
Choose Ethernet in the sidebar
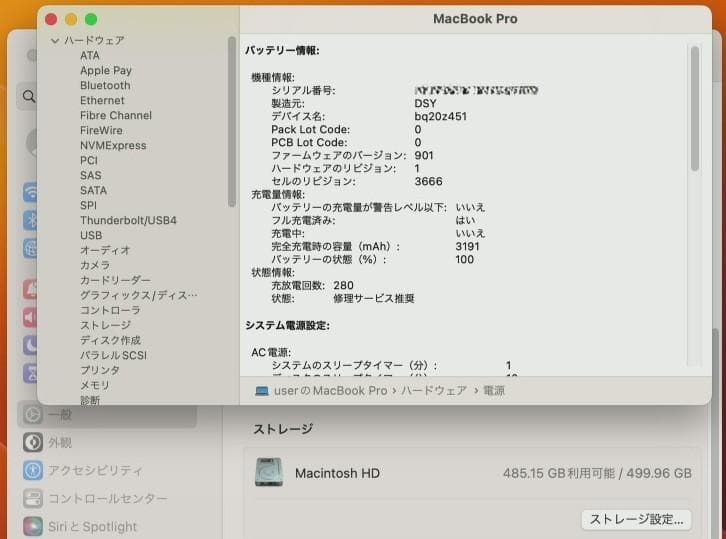pyautogui.click(x=102, y=100)
